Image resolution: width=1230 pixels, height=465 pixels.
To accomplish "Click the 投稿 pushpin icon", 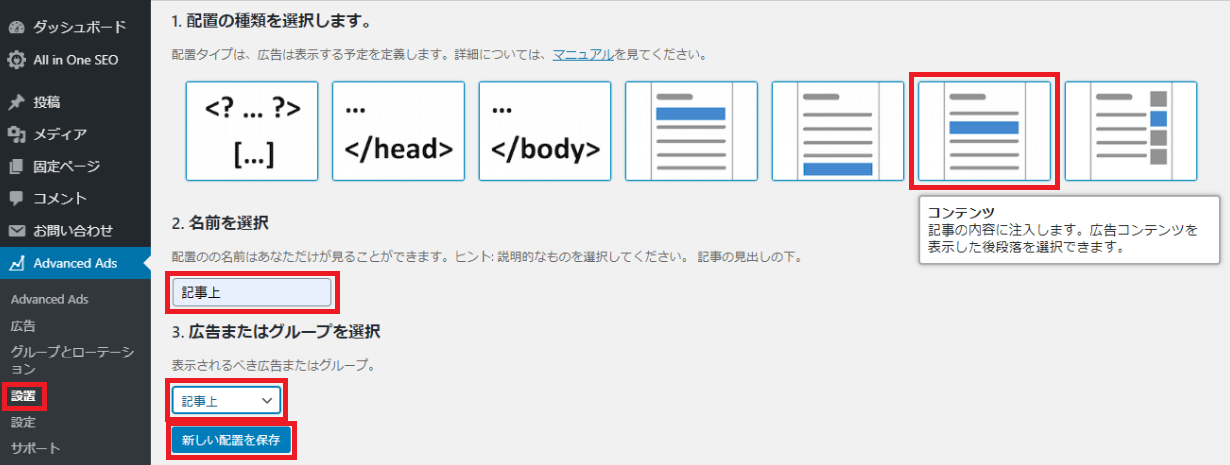I will pos(16,102).
